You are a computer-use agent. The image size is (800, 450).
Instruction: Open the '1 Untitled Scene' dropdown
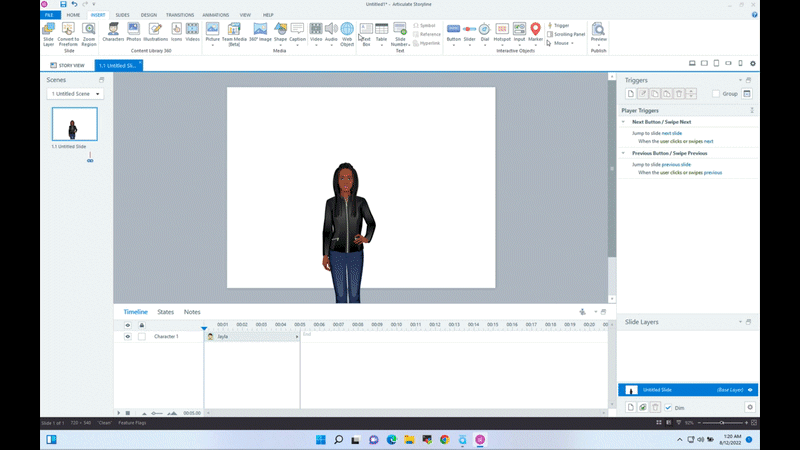[75, 93]
